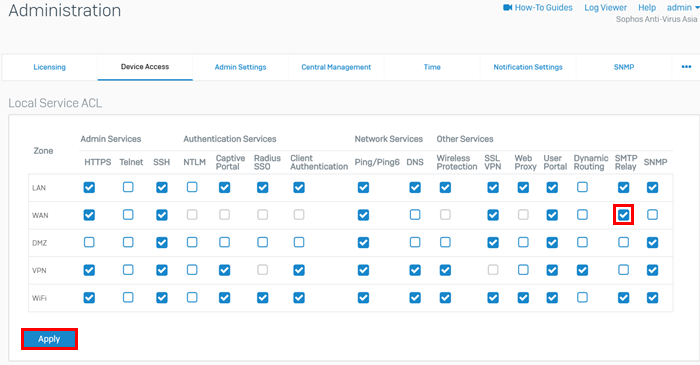The image size is (700, 365).
Task: Click the Apply button
Action: [49, 339]
